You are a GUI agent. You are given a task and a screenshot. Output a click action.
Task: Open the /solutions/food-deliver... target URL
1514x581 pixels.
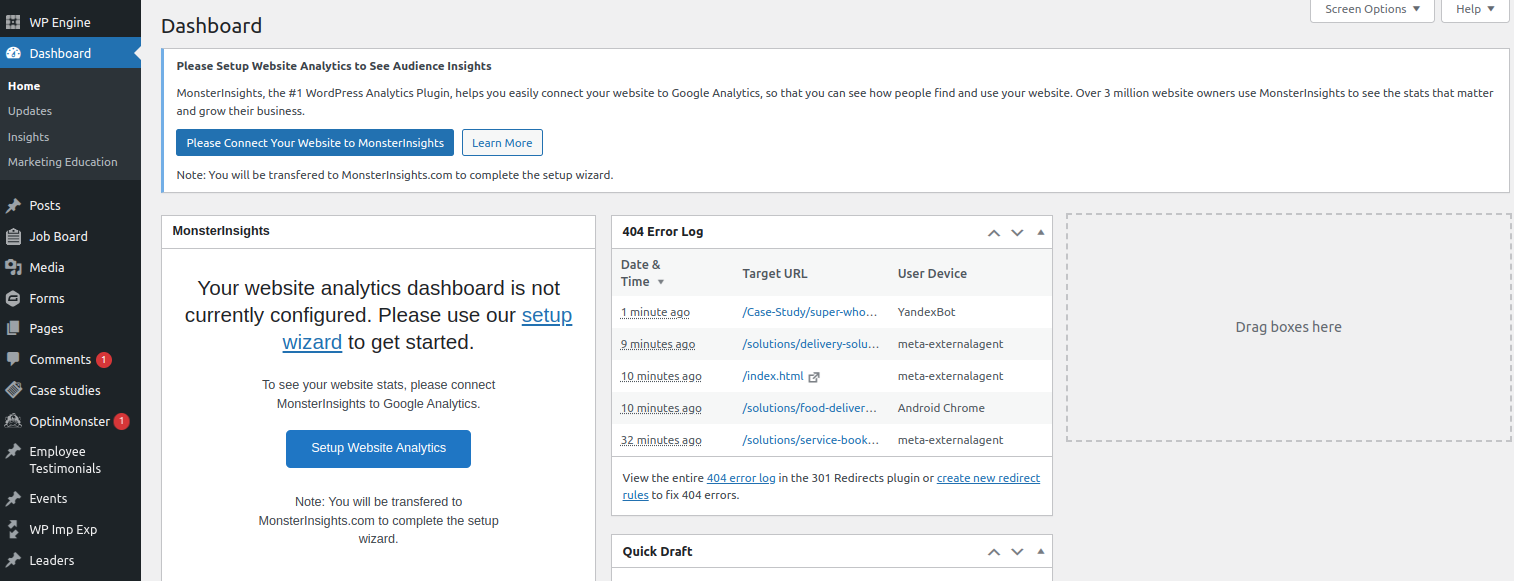click(810, 408)
